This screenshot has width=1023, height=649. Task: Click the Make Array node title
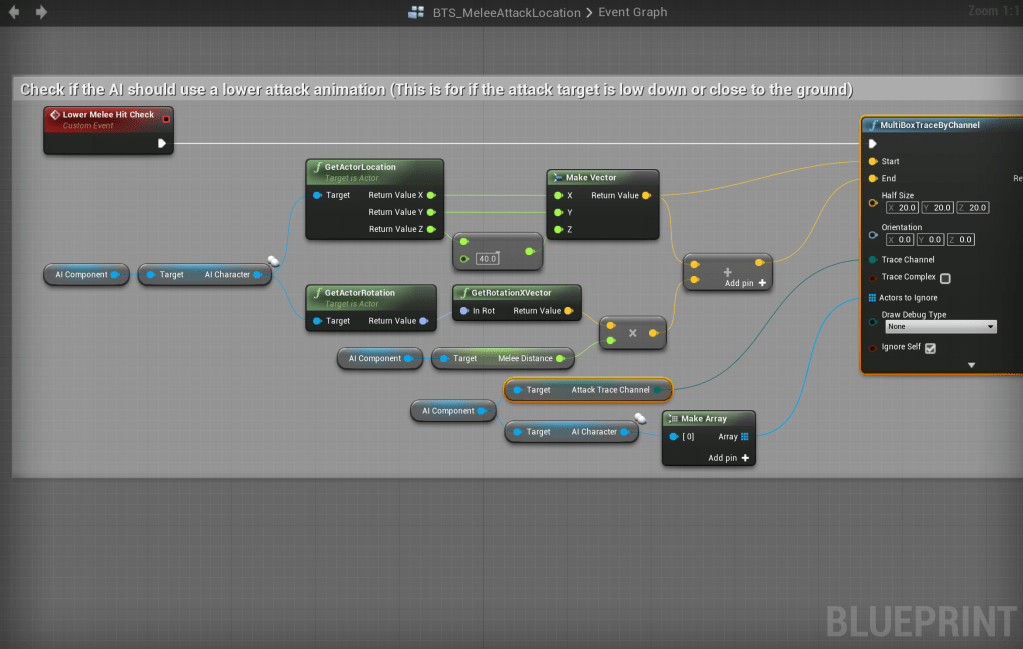coord(703,419)
